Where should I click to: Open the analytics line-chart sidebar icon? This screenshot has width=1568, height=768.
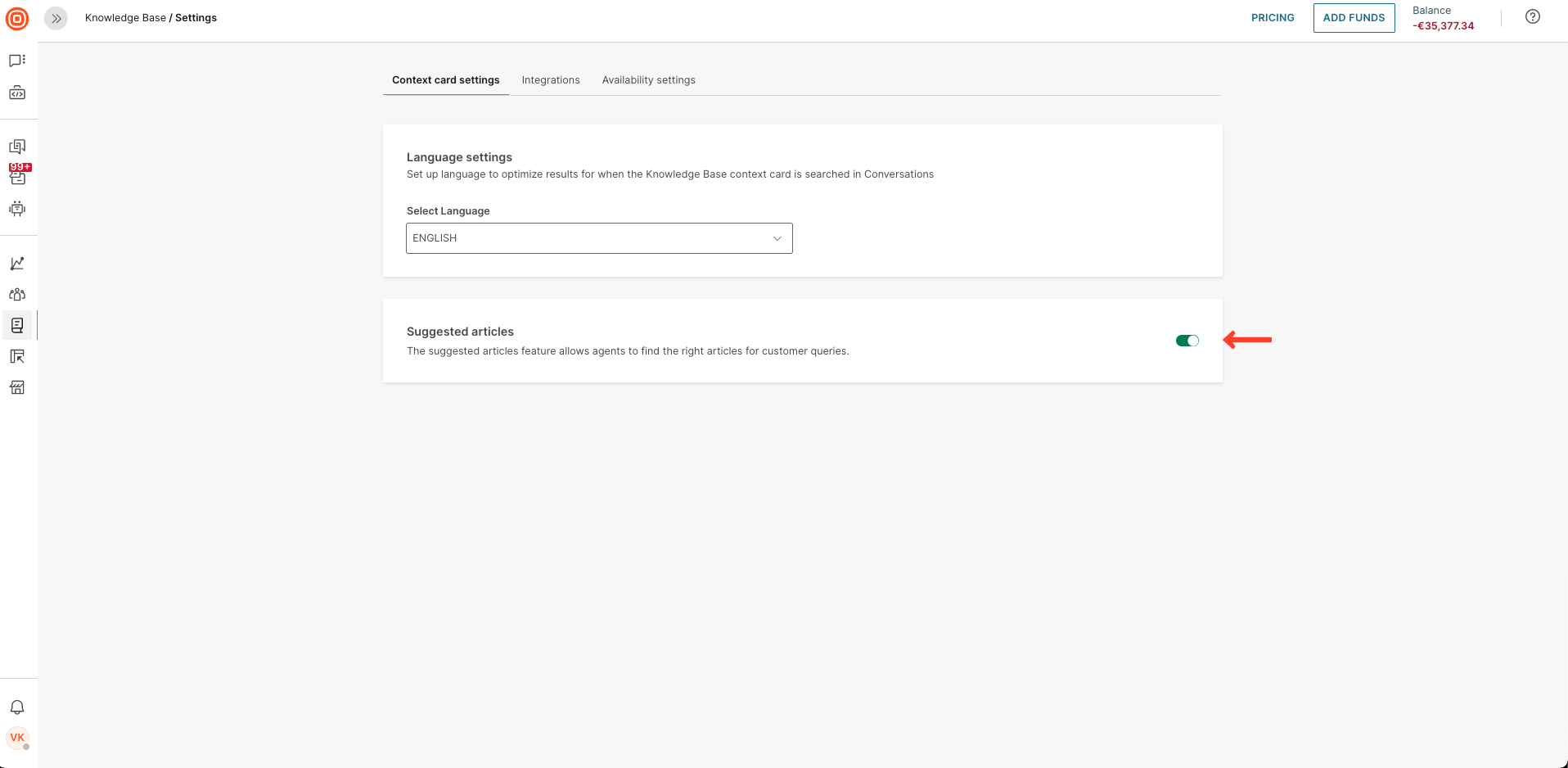17,264
